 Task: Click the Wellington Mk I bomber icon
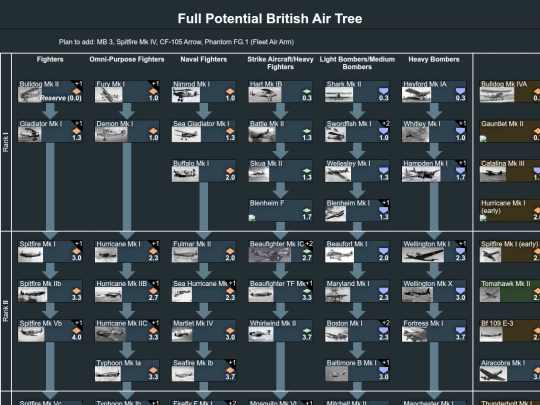coord(460,251)
